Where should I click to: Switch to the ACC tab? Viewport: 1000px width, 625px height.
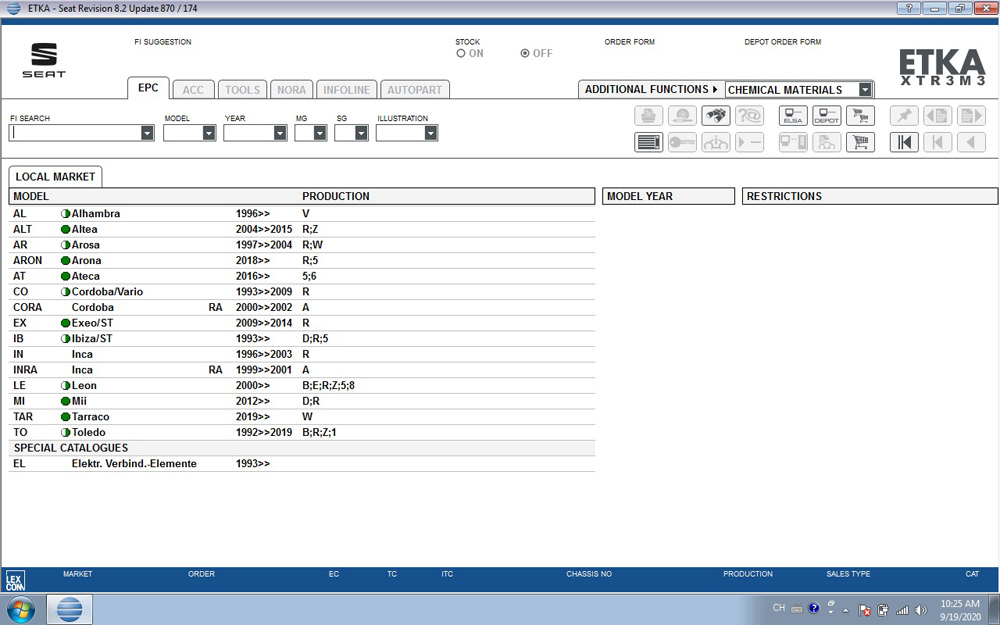(x=193, y=90)
